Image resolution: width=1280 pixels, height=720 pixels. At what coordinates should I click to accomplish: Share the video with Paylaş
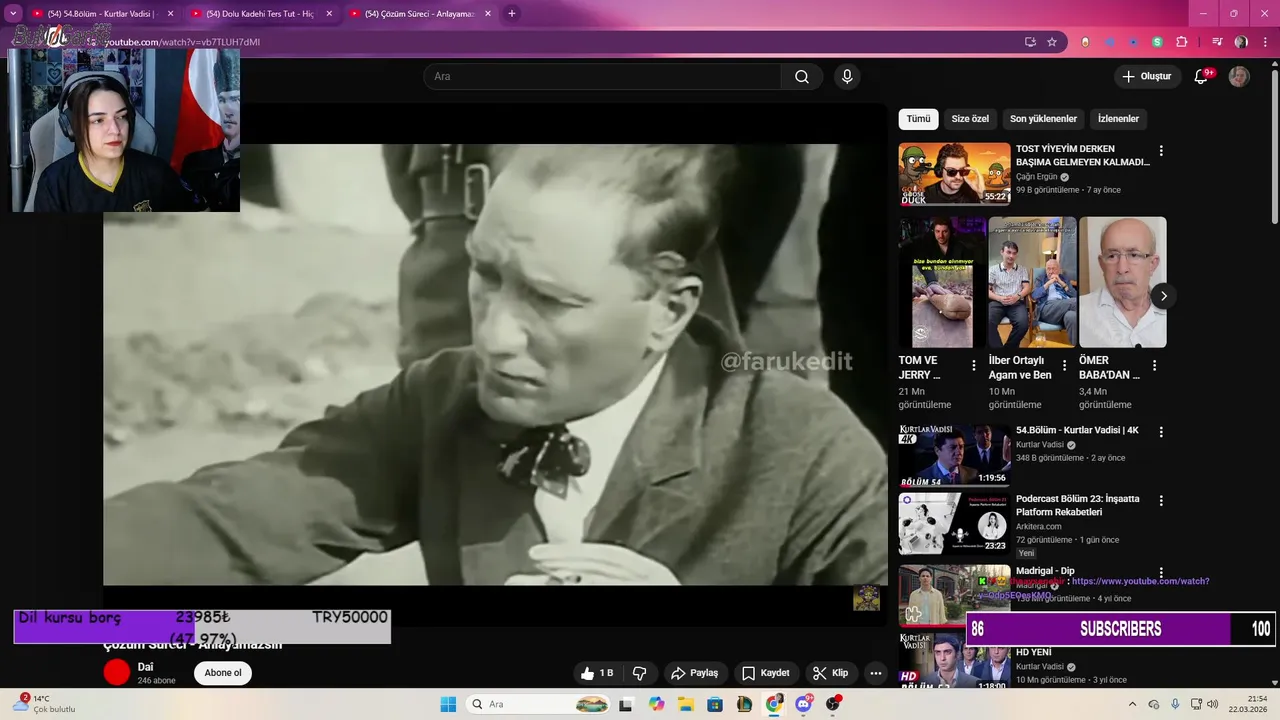click(x=694, y=673)
